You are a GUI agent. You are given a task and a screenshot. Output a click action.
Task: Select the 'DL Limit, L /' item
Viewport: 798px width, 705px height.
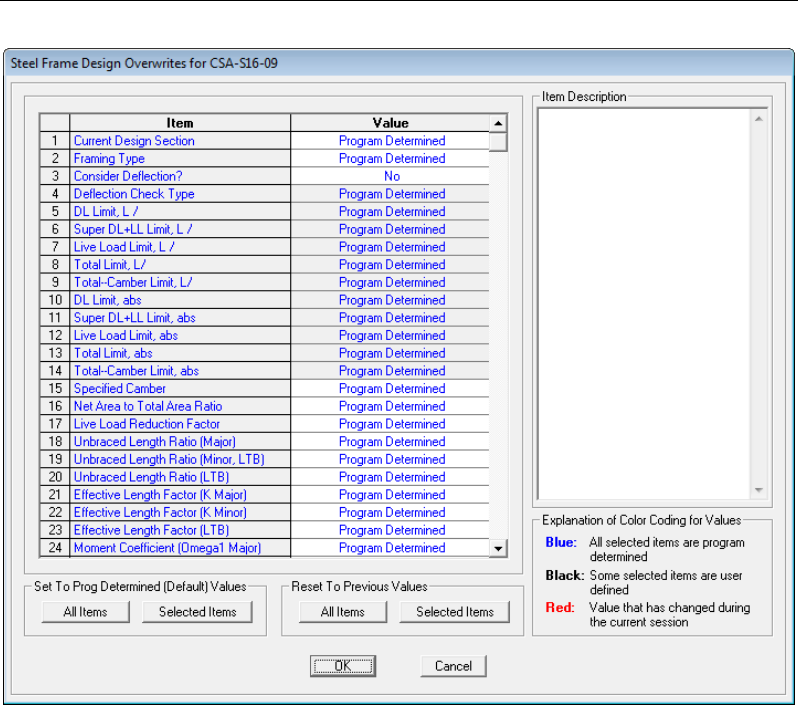pyautogui.click(x=180, y=211)
